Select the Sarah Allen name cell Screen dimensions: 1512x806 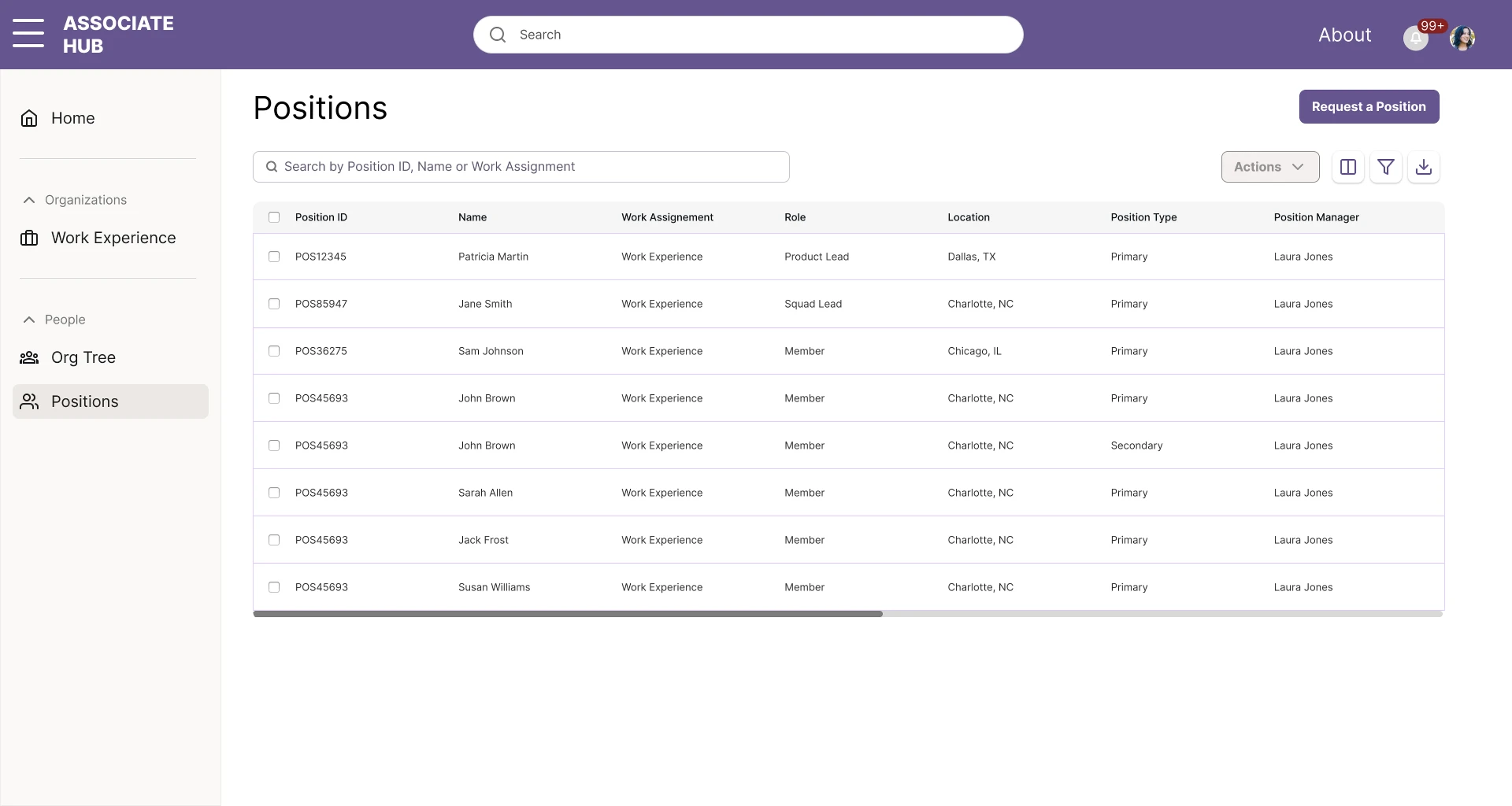pos(485,493)
